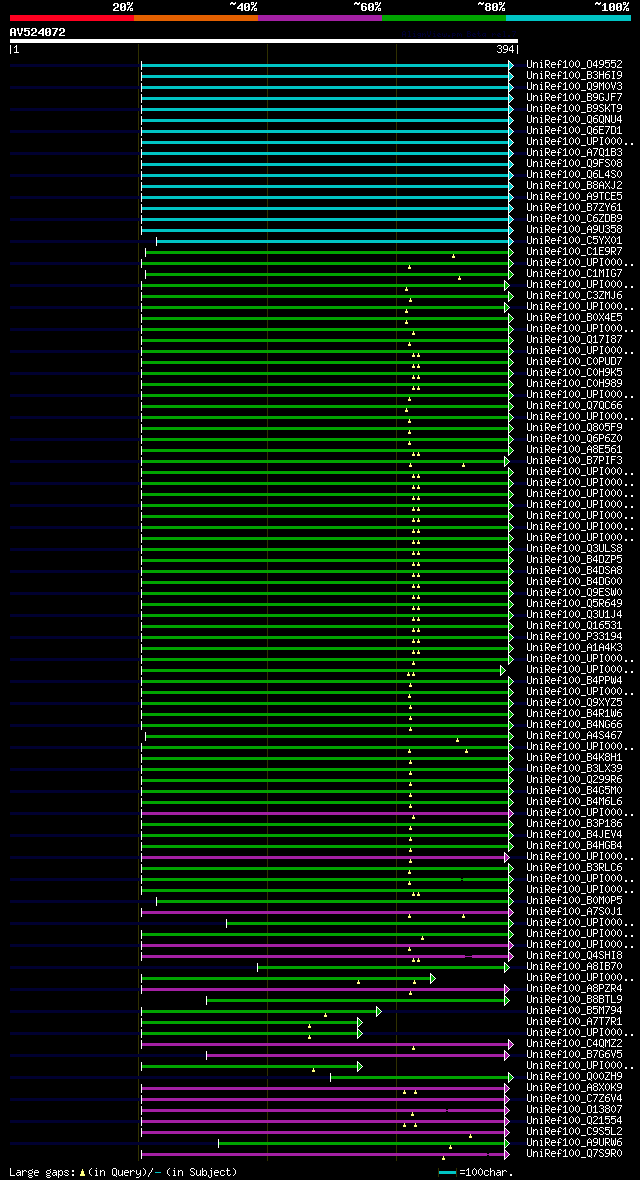The image size is (640, 1180).
Task: Select hit UniRef100_Q805F9
Action: (x=574, y=427)
